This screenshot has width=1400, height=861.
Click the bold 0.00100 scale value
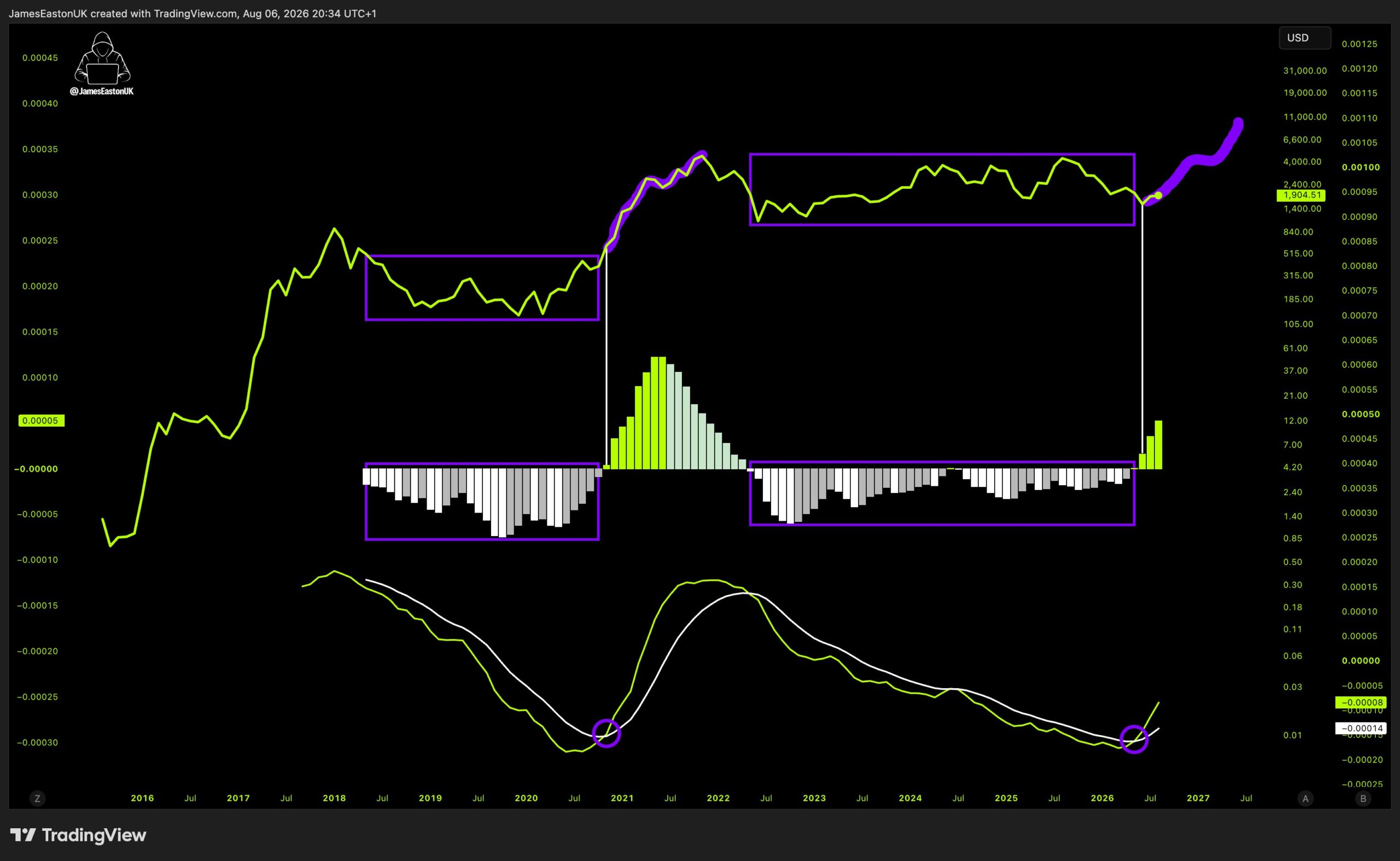click(1361, 167)
